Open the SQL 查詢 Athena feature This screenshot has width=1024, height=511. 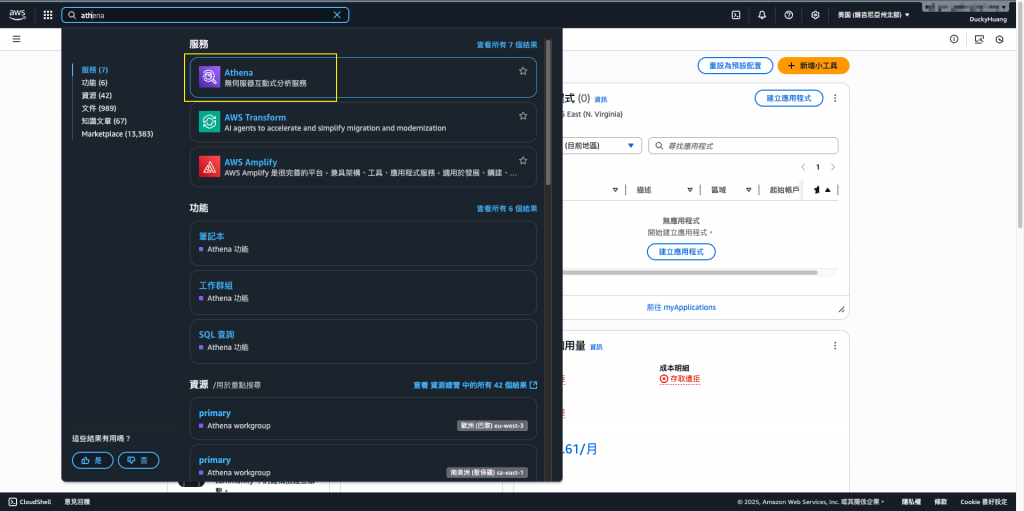pos(363,341)
